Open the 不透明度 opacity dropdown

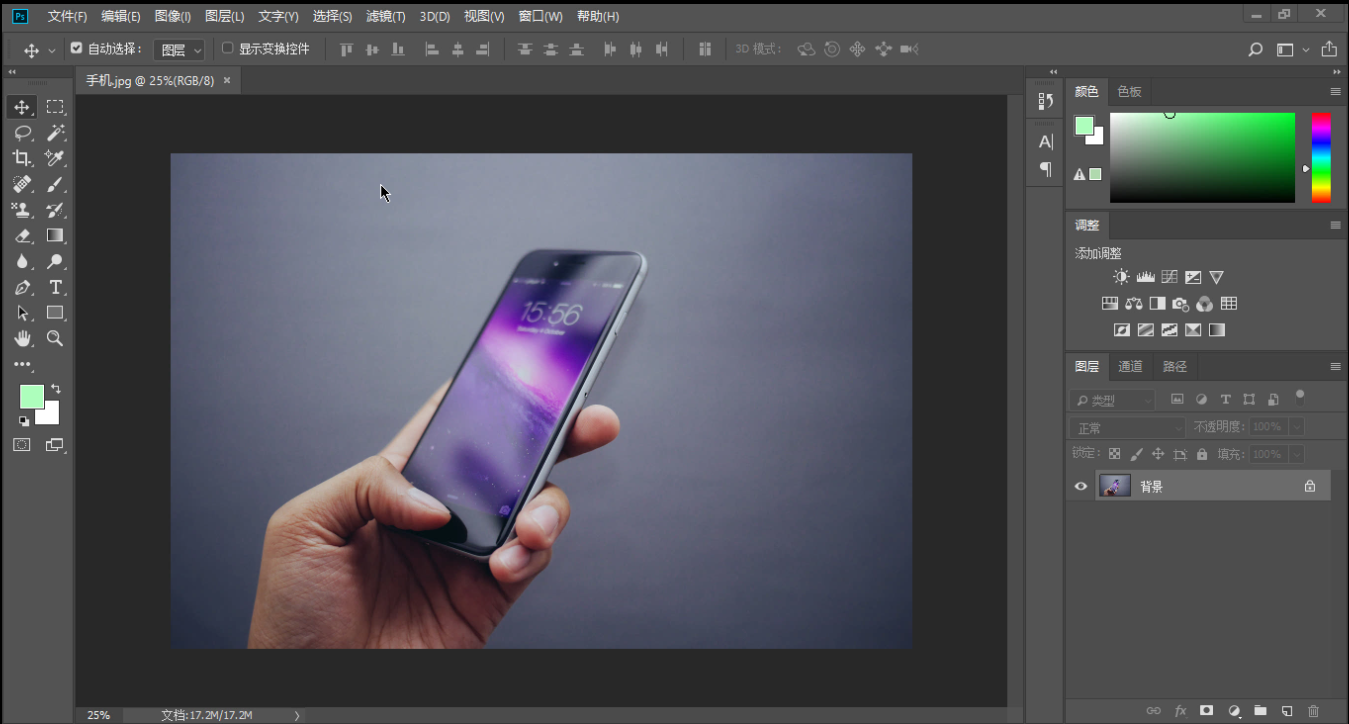(1296, 427)
